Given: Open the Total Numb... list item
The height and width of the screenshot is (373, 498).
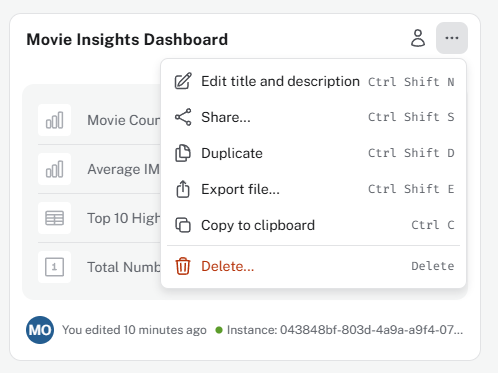Looking at the screenshot, I should coord(99,267).
